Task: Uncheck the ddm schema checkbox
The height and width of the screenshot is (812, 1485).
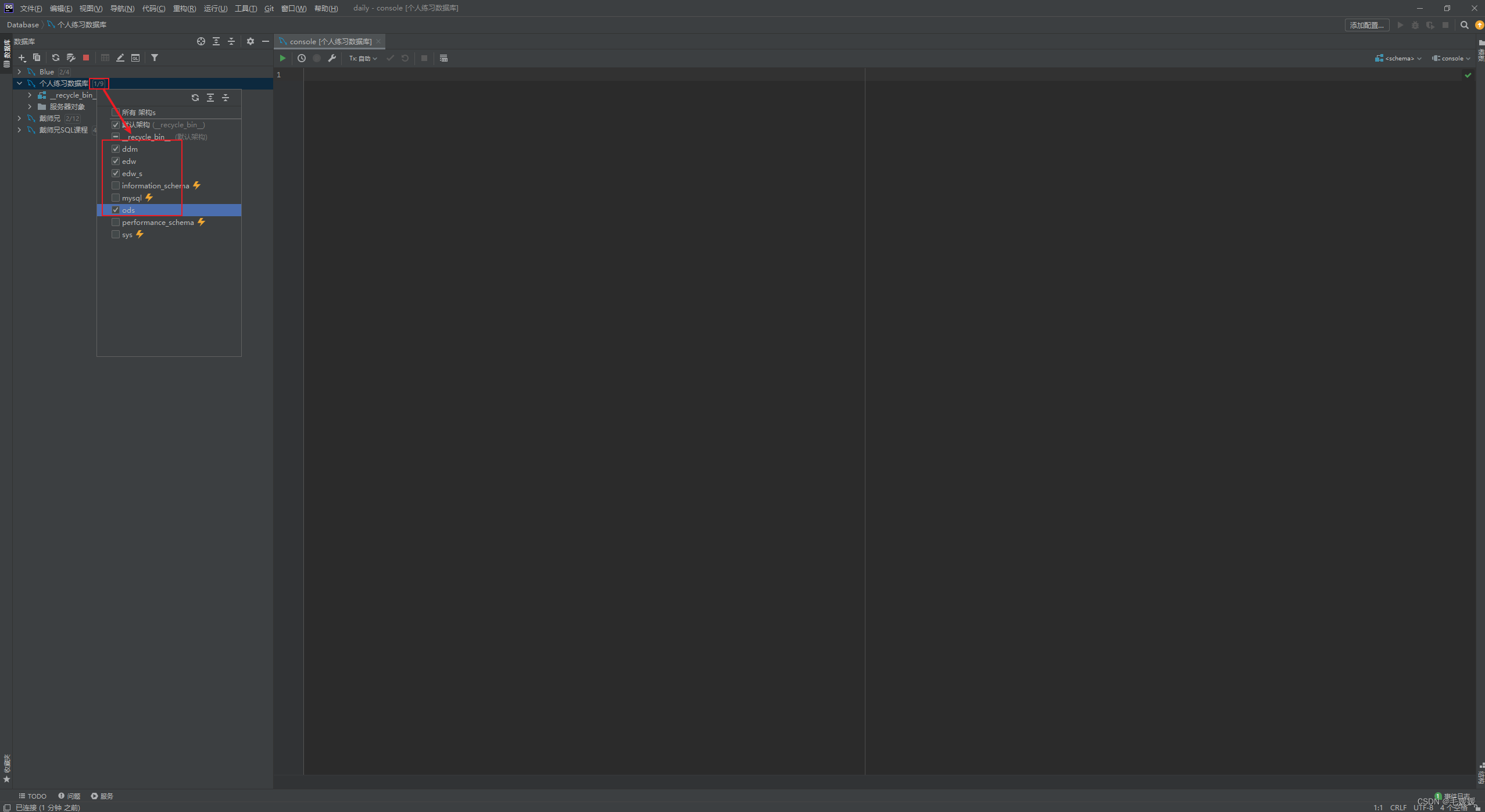Action: [x=116, y=149]
